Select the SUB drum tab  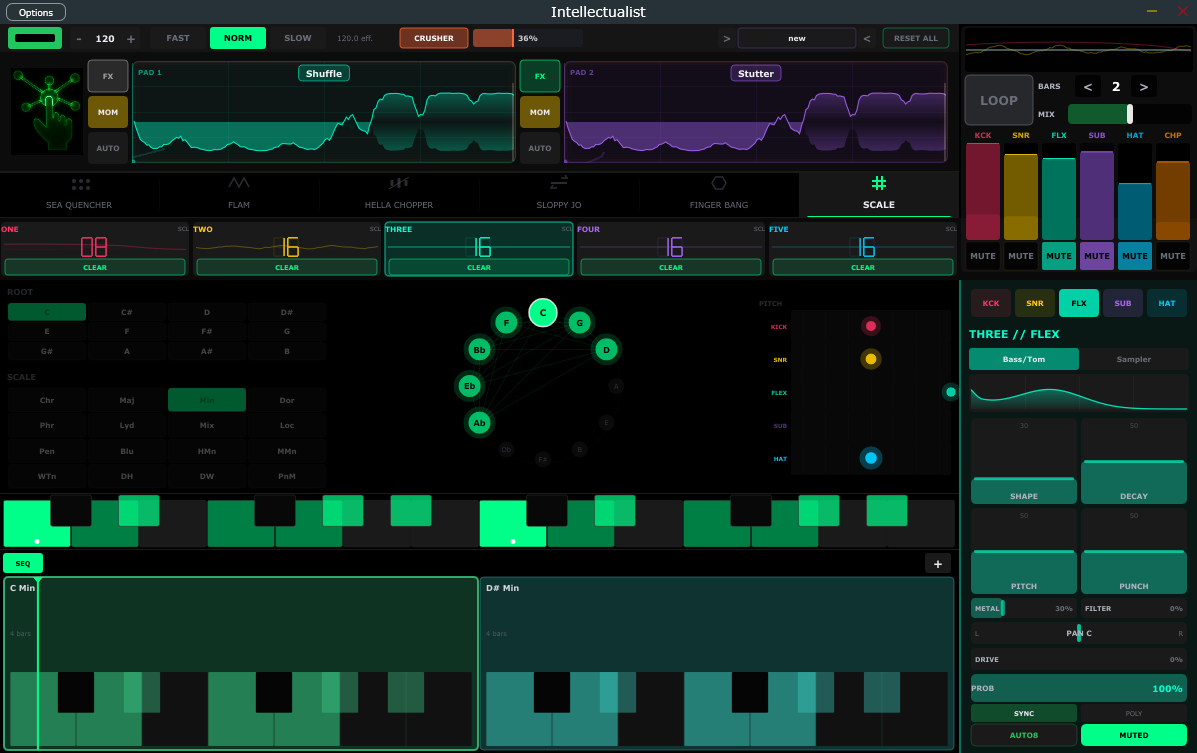point(1122,303)
